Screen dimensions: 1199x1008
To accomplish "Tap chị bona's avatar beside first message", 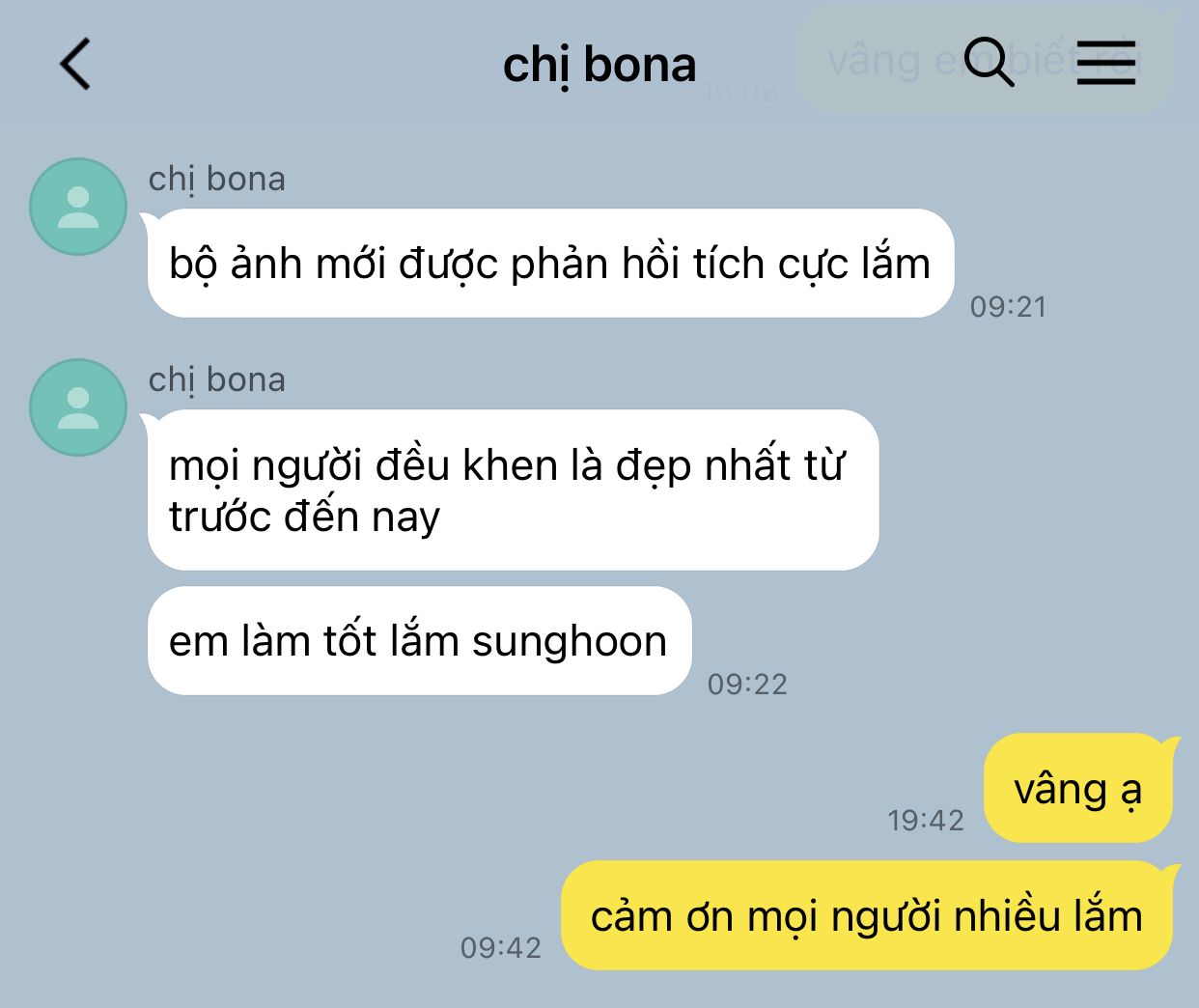I will point(78,207).
